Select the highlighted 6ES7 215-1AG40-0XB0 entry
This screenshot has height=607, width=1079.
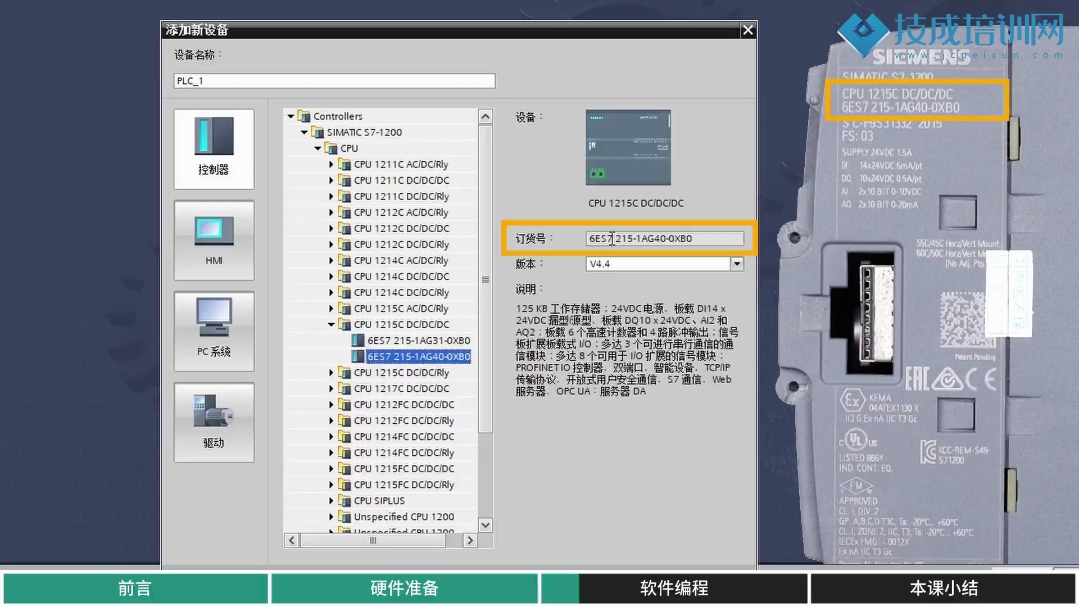[x=418, y=356]
